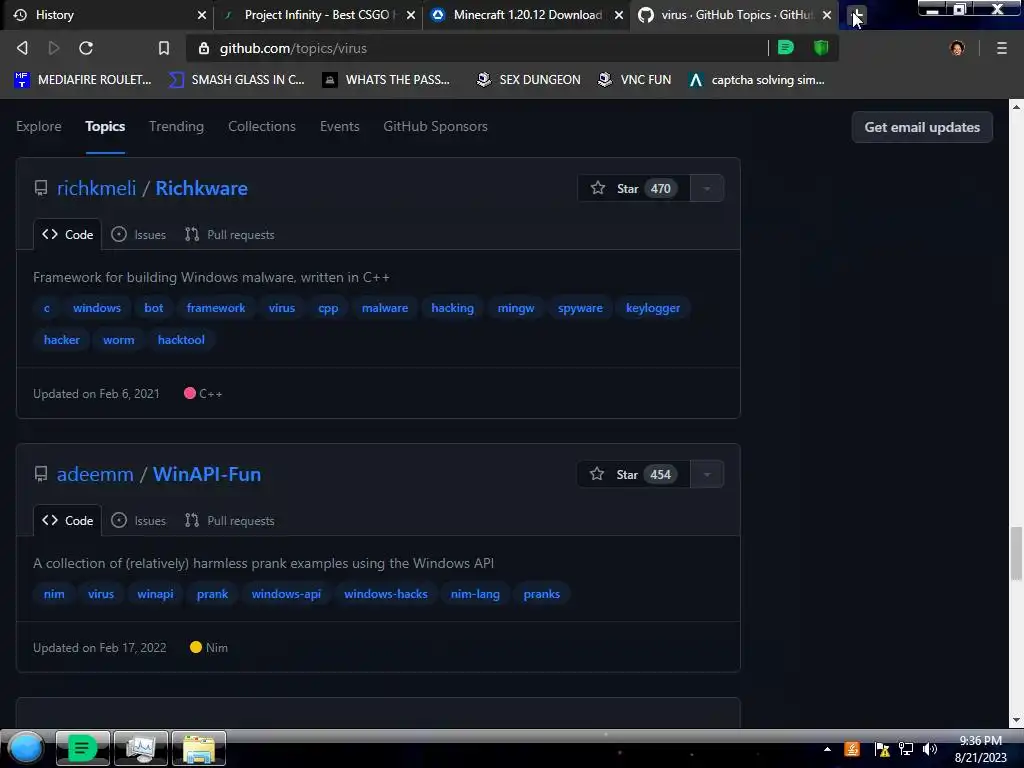Open Windows Start orb
The image size is (1024, 768).
click(26, 748)
